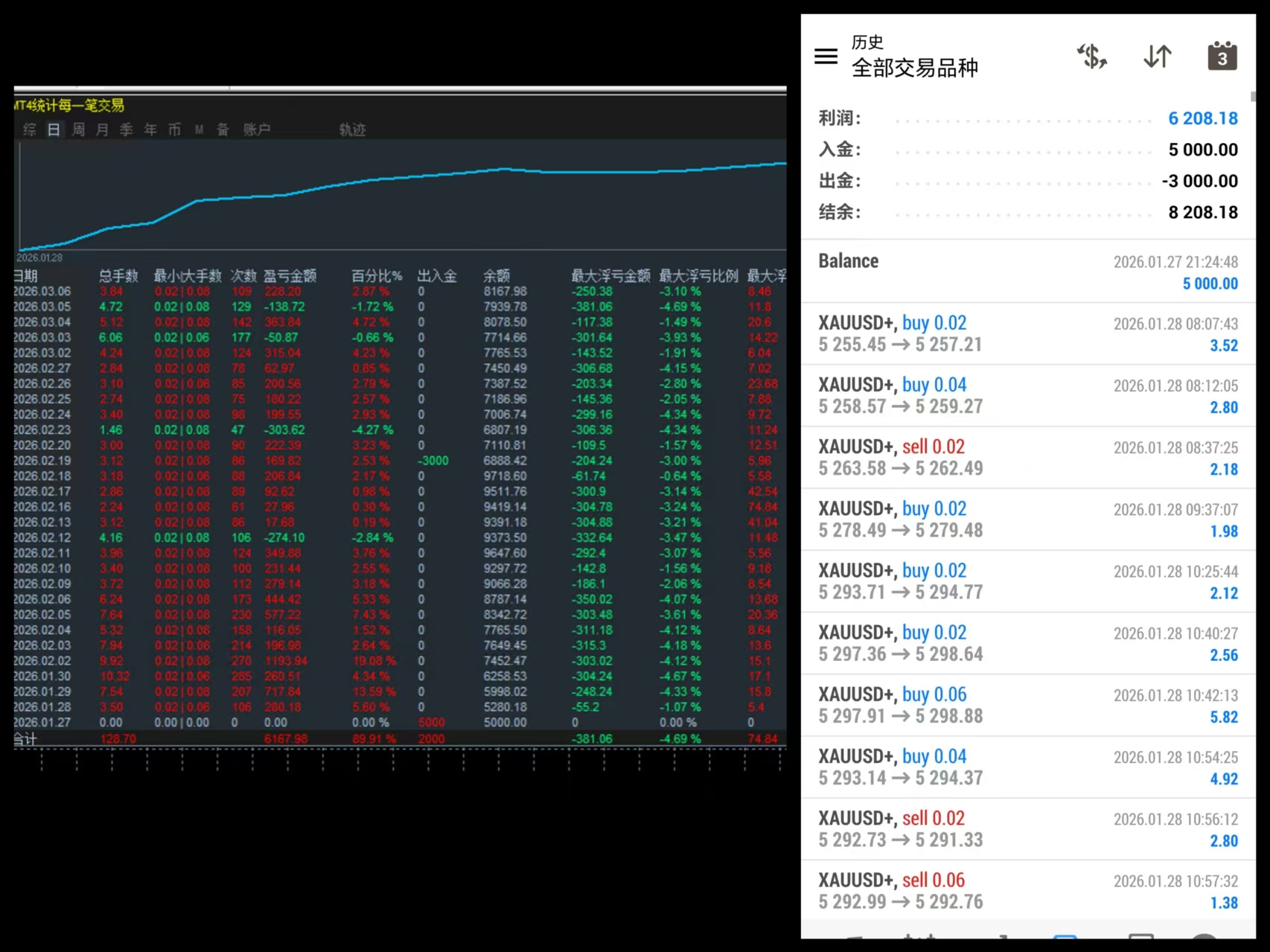Open the XAUUSD+ buy 0.02 trade at 08:07:43

click(1027, 333)
